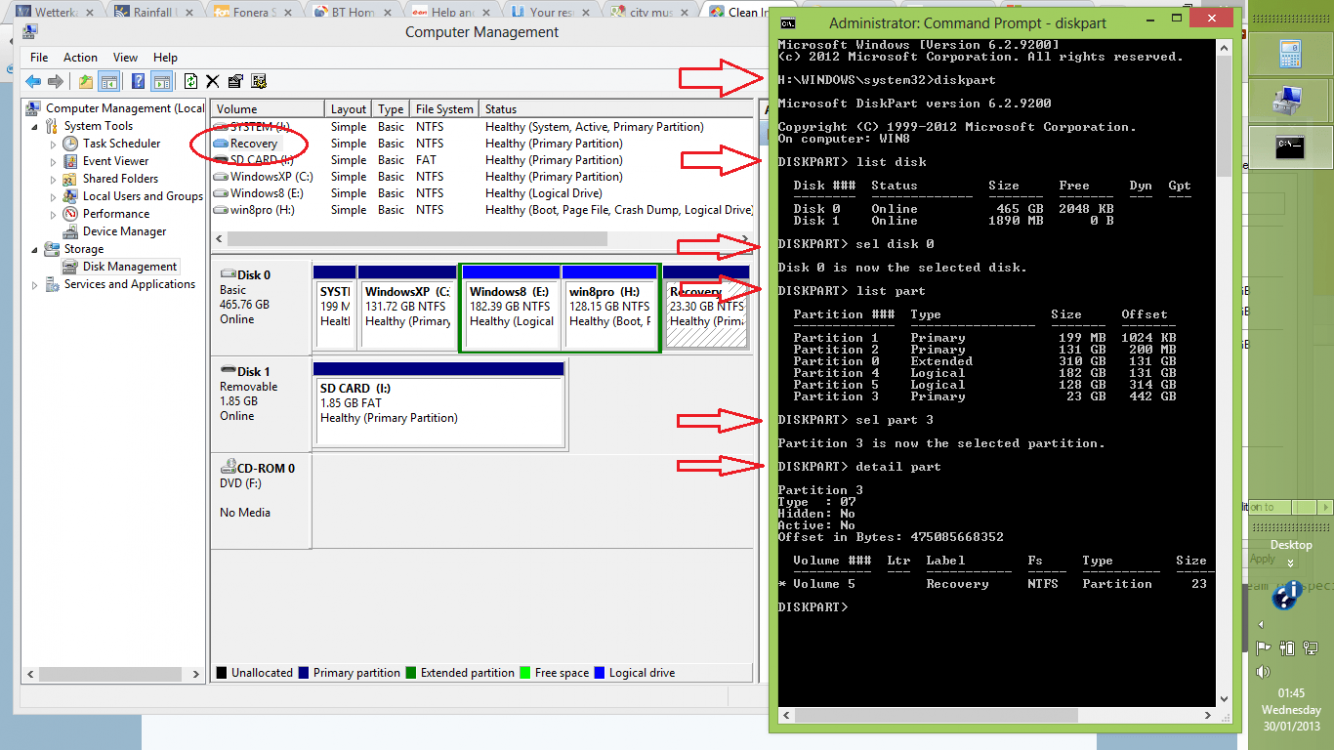1334x750 pixels.
Task: Expand the Task Scheduler node
Action: click(x=53, y=144)
